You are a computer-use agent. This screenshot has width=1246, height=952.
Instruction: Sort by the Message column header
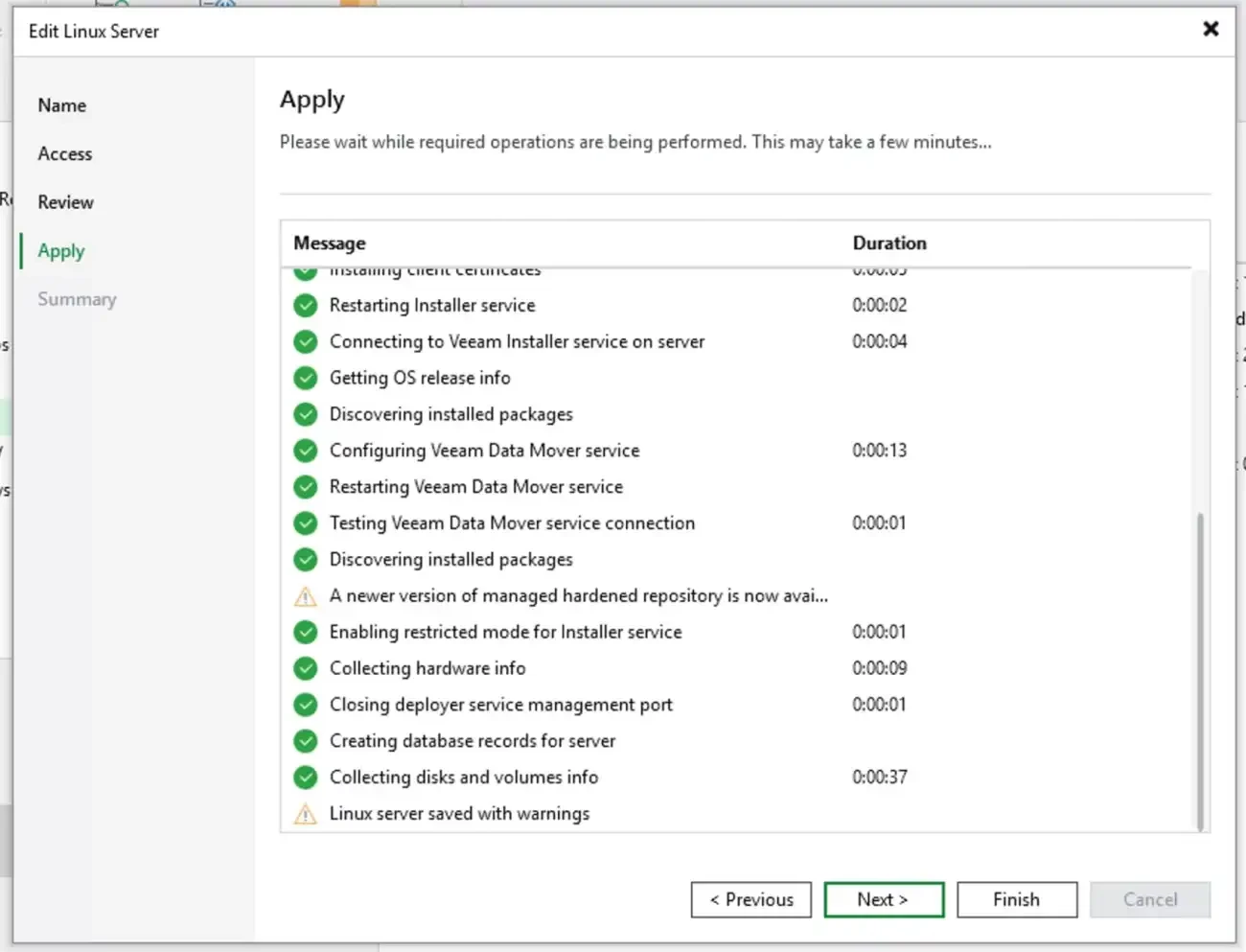330,244
